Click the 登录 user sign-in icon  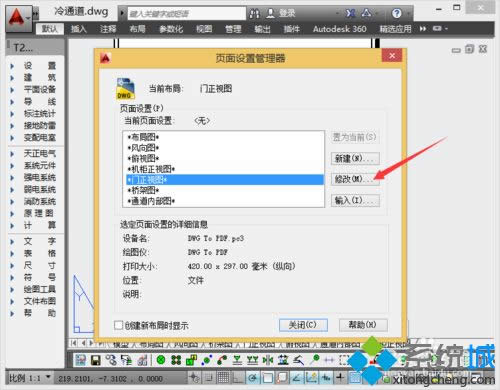[x=271, y=13]
